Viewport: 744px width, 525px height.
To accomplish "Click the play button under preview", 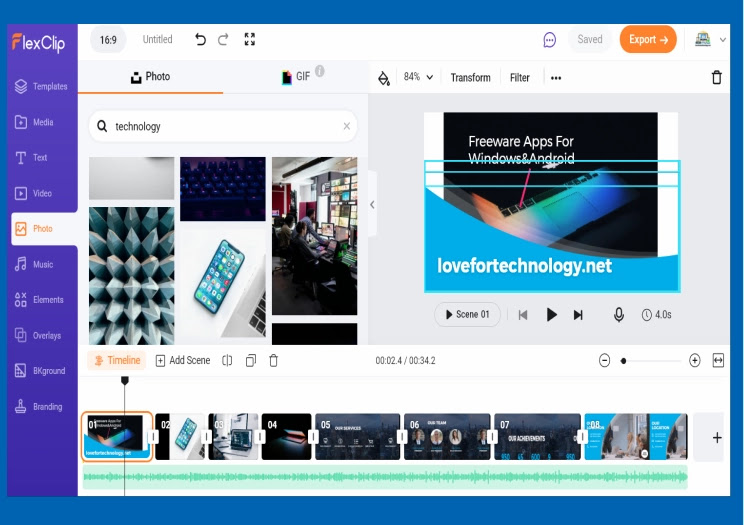I will 551,315.
